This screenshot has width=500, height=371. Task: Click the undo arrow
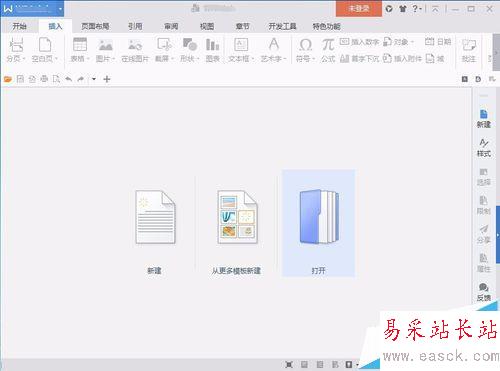pos(68,79)
